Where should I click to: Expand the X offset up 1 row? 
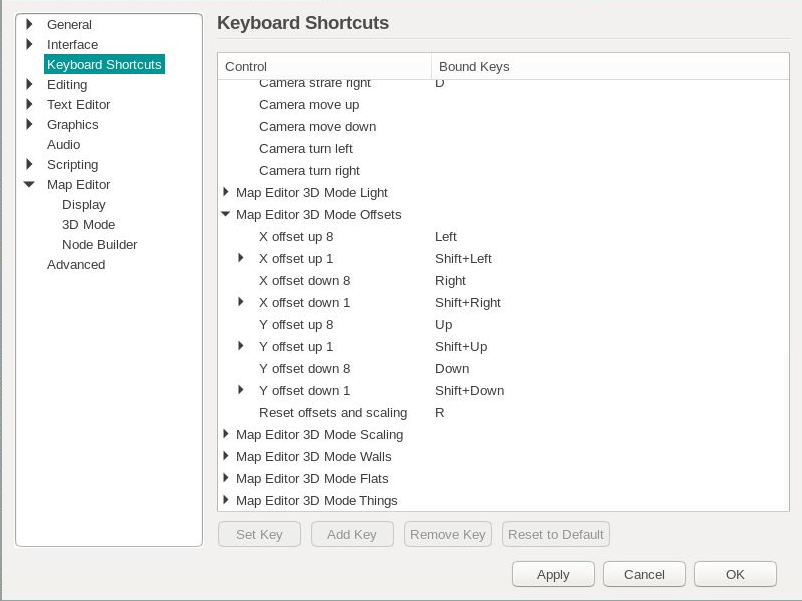[x=241, y=258]
